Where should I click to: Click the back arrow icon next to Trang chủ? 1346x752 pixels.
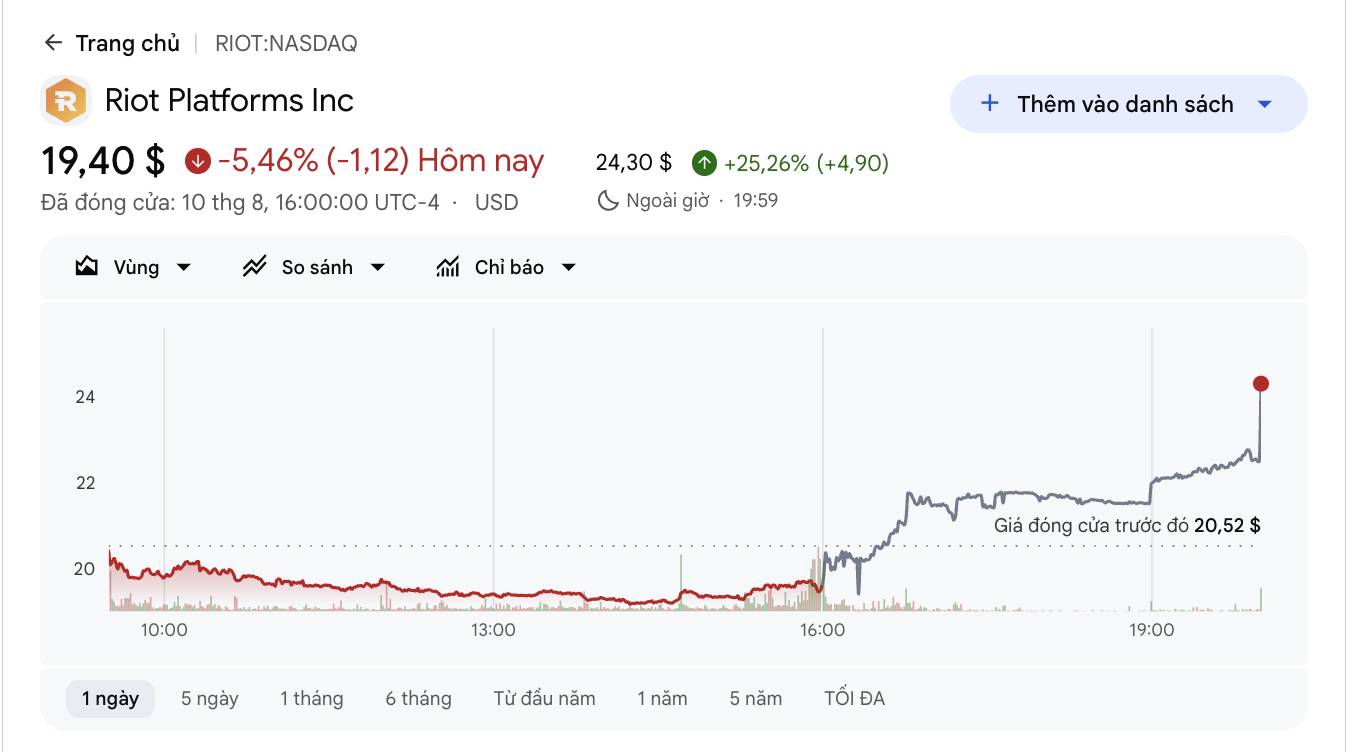click(x=53, y=43)
